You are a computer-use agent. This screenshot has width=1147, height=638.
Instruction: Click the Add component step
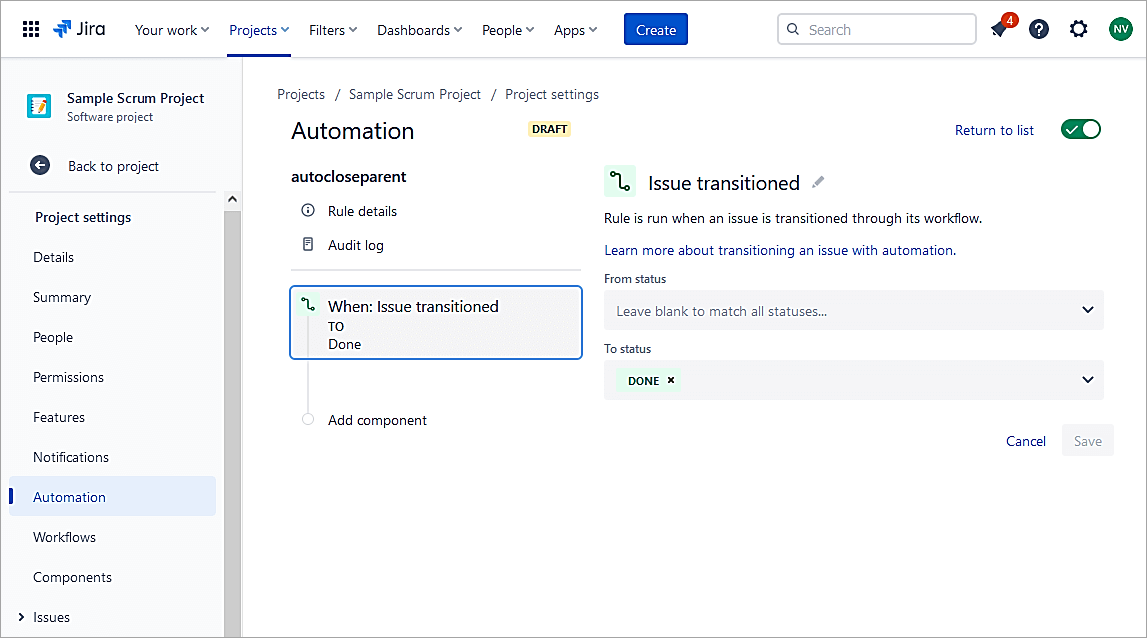click(377, 420)
